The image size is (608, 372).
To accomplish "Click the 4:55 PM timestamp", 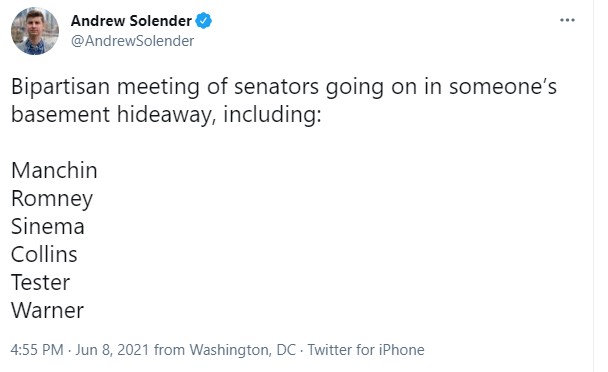I will click(37, 350).
